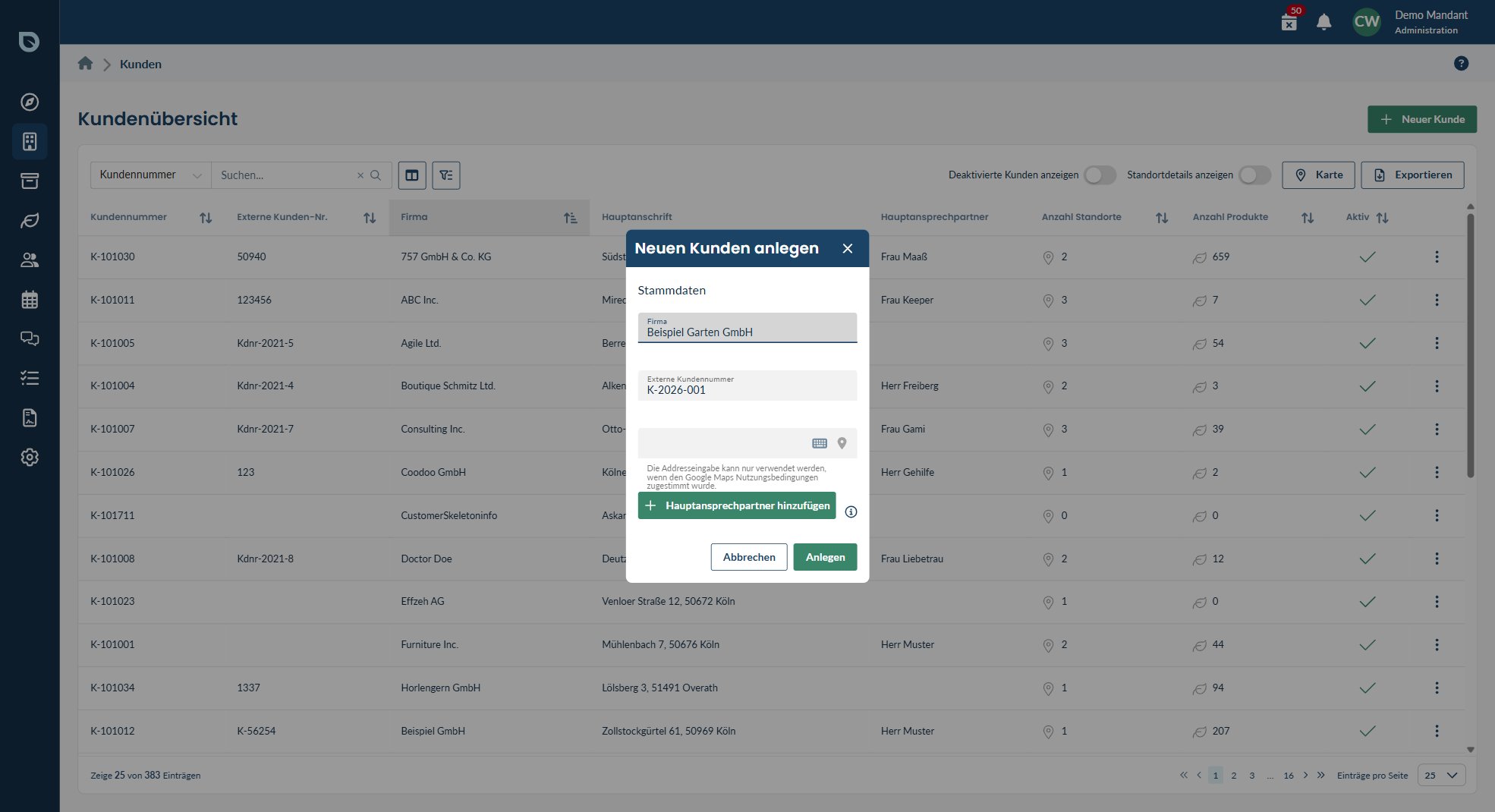
Task: Click the Neuer Kunde button
Action: pyautogui.click(x=1422, y=119)
